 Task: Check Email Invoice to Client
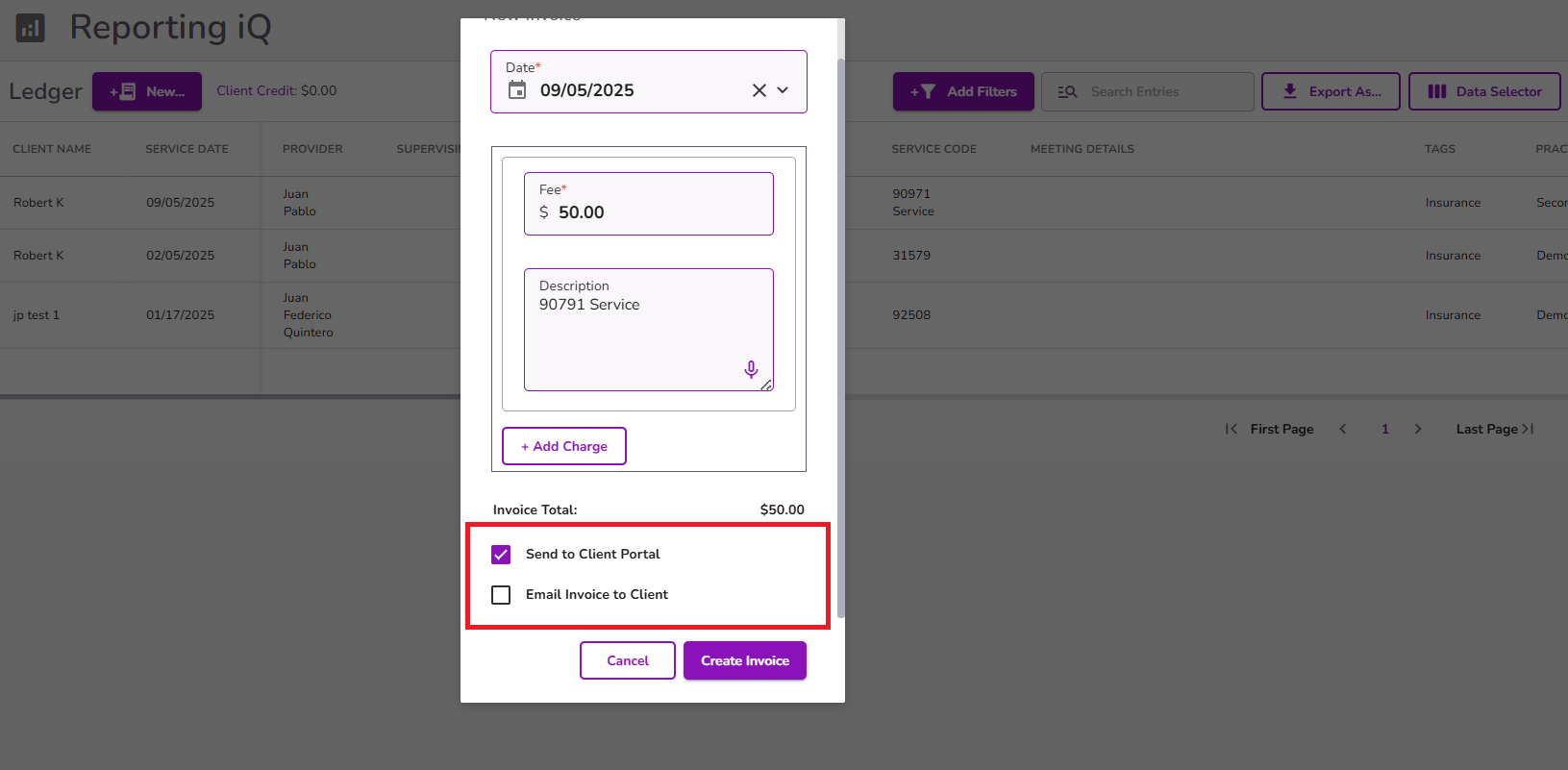[501, 595]
